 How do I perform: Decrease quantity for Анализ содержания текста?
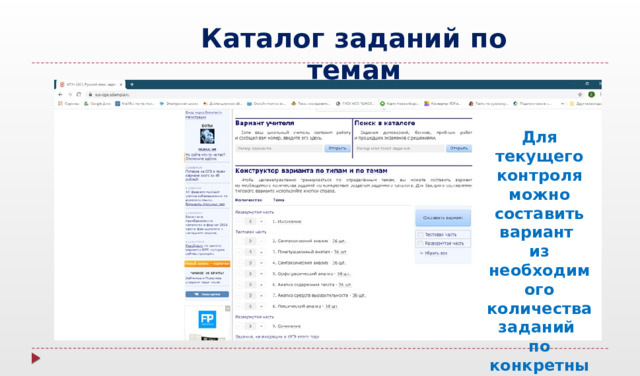[239, 285]
